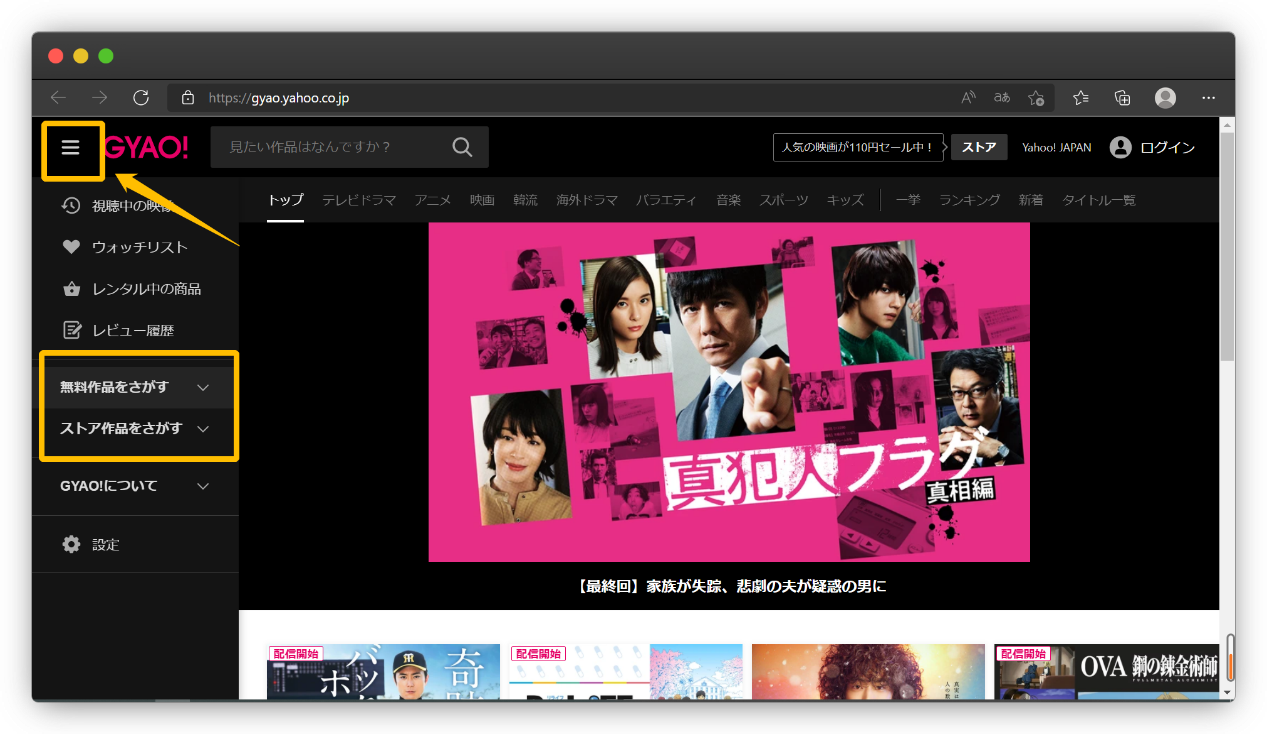
Task: Open the 新着 tab
Action: (x=1031, y=200)
